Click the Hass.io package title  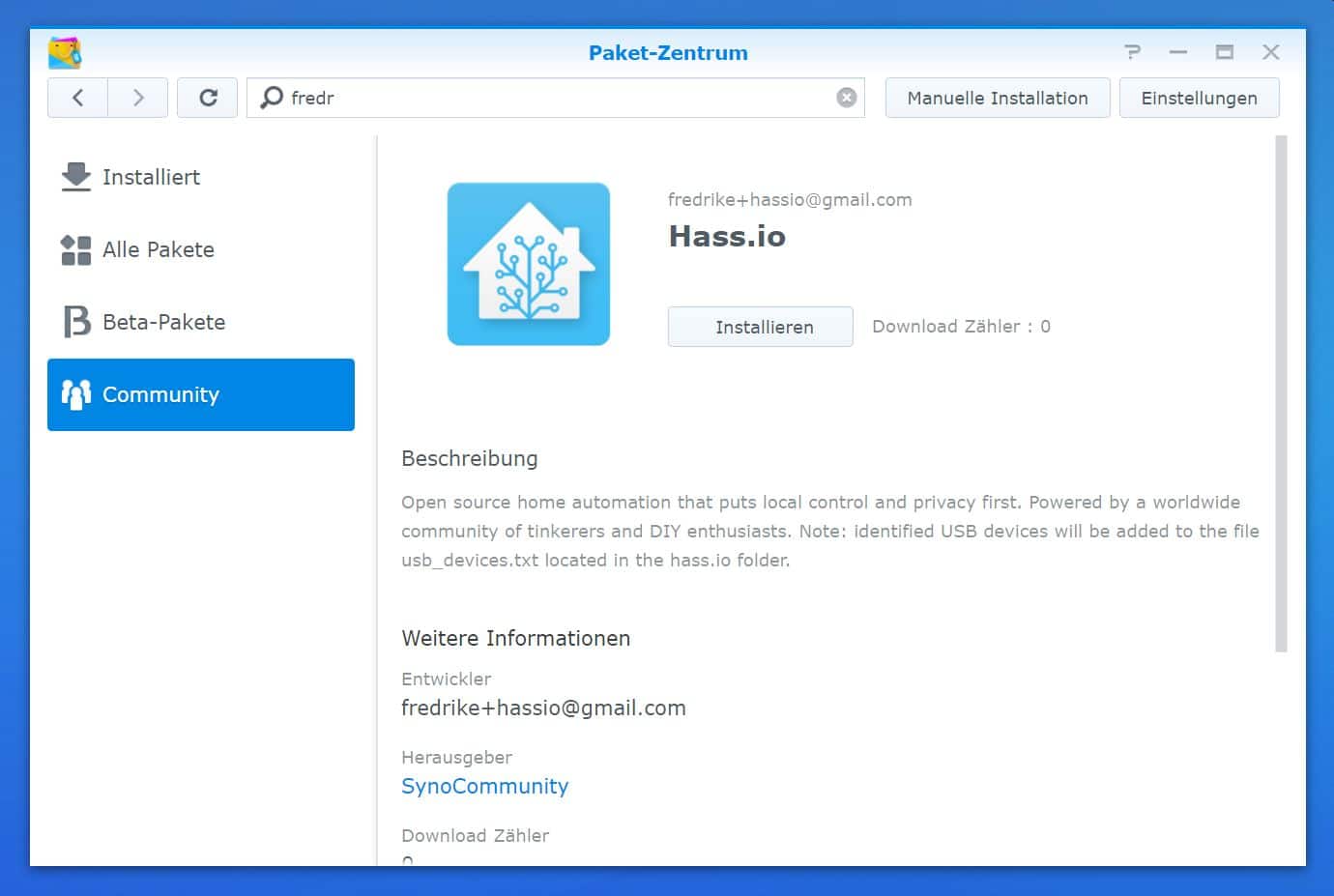pyautogui.click(x=727, y=237)
